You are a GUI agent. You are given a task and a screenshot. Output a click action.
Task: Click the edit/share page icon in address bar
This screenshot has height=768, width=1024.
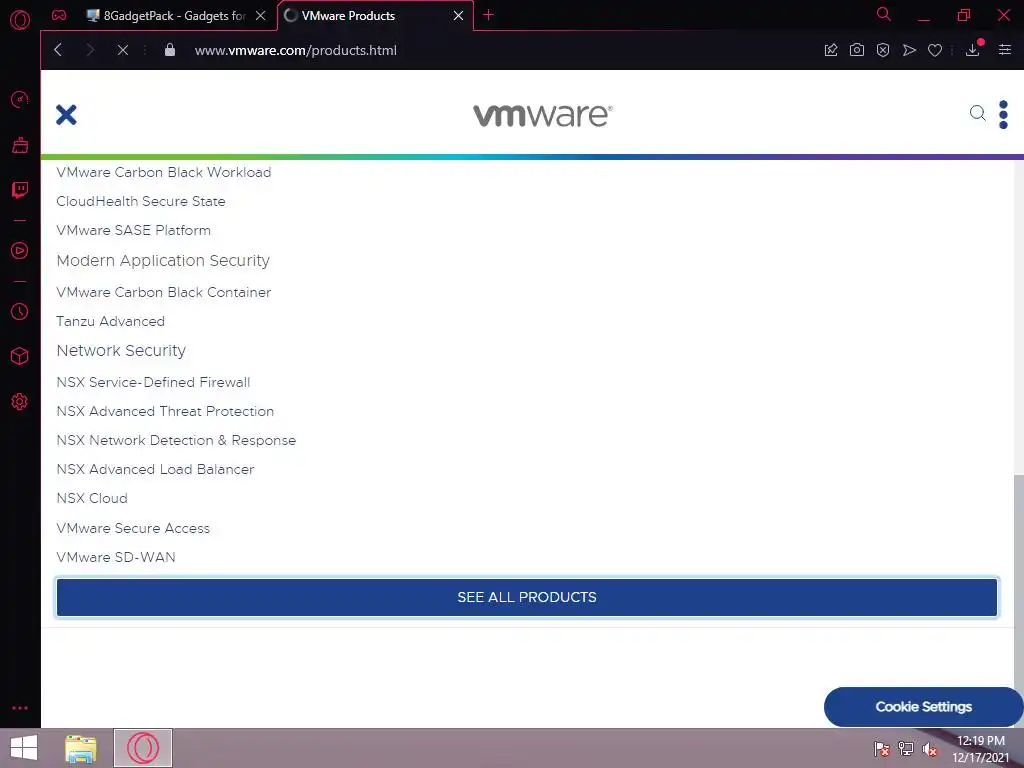pyautogui.click(x=831, y=50)
